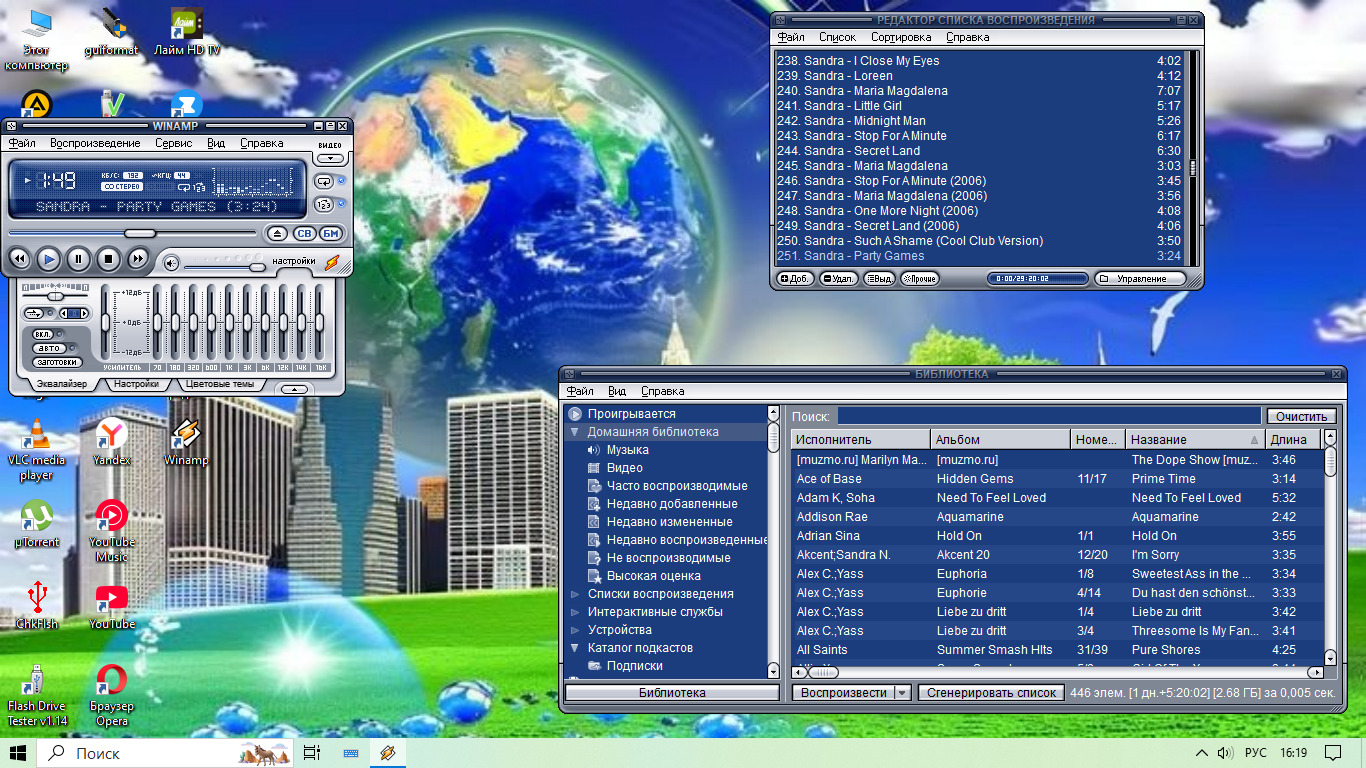Viewport: 1366px width, 768px height.
Task: Open Видео in library tree
Action: tap(624, 468)
